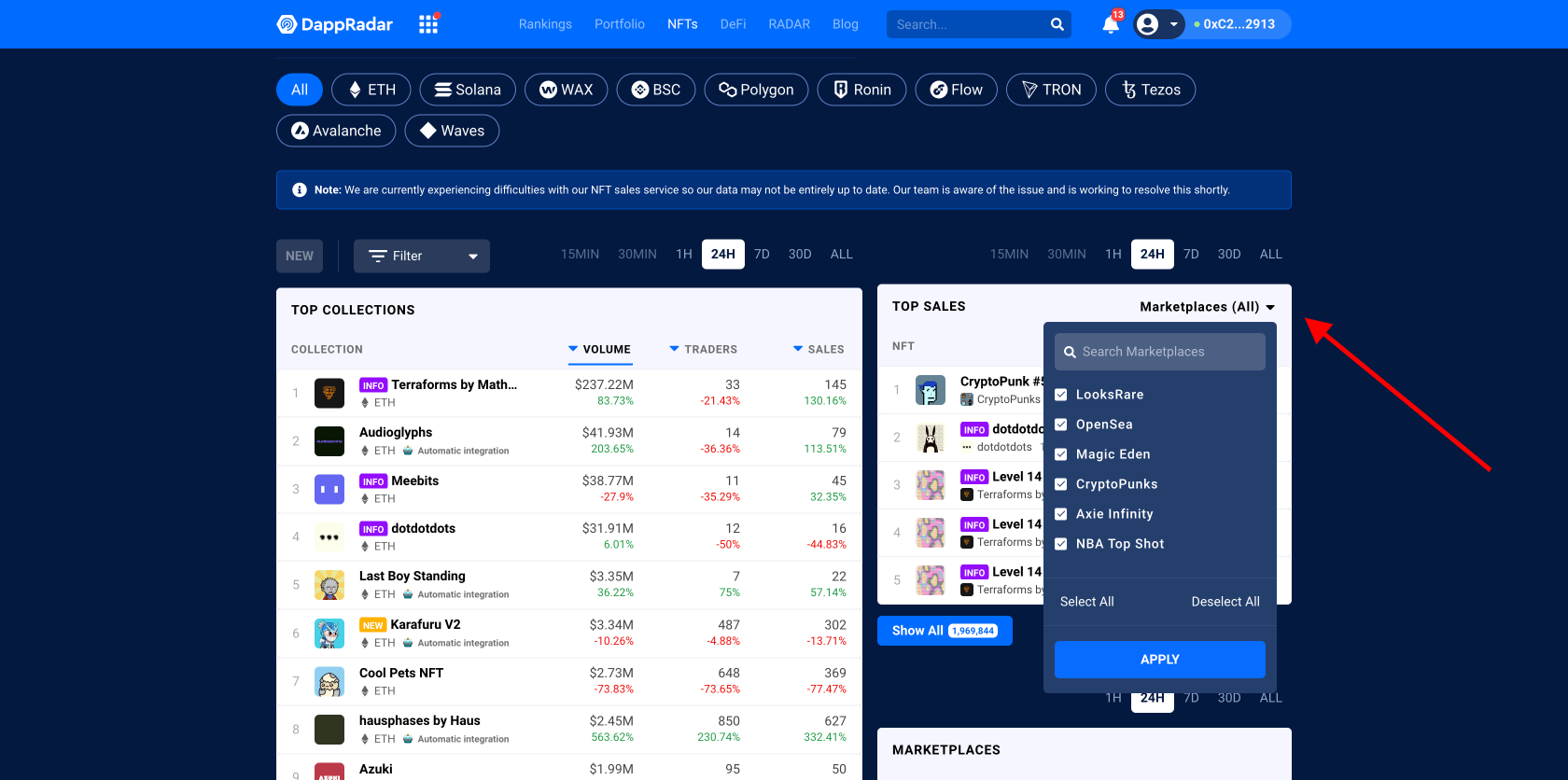Switch Top Sales range to ALL
This screenshot has height=780, width=1568.
point(1271,254)
